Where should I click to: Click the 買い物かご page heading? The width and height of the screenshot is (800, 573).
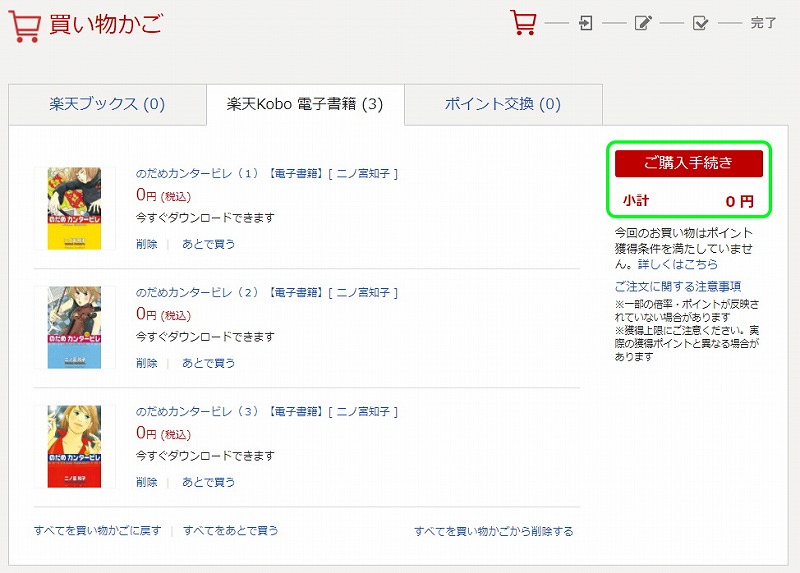106,24
